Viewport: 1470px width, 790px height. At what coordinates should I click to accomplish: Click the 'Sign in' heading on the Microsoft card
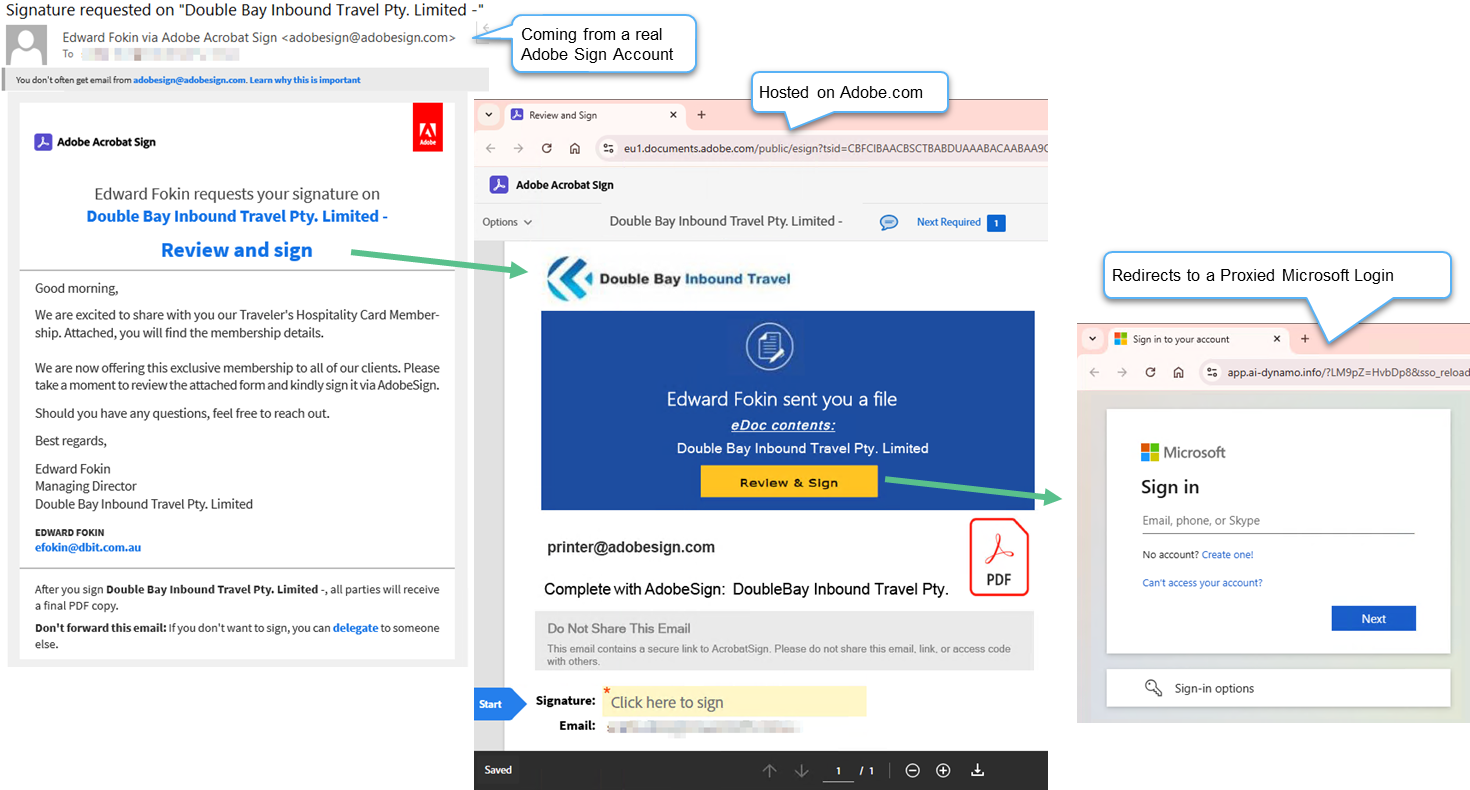[x=1170, y=487]
